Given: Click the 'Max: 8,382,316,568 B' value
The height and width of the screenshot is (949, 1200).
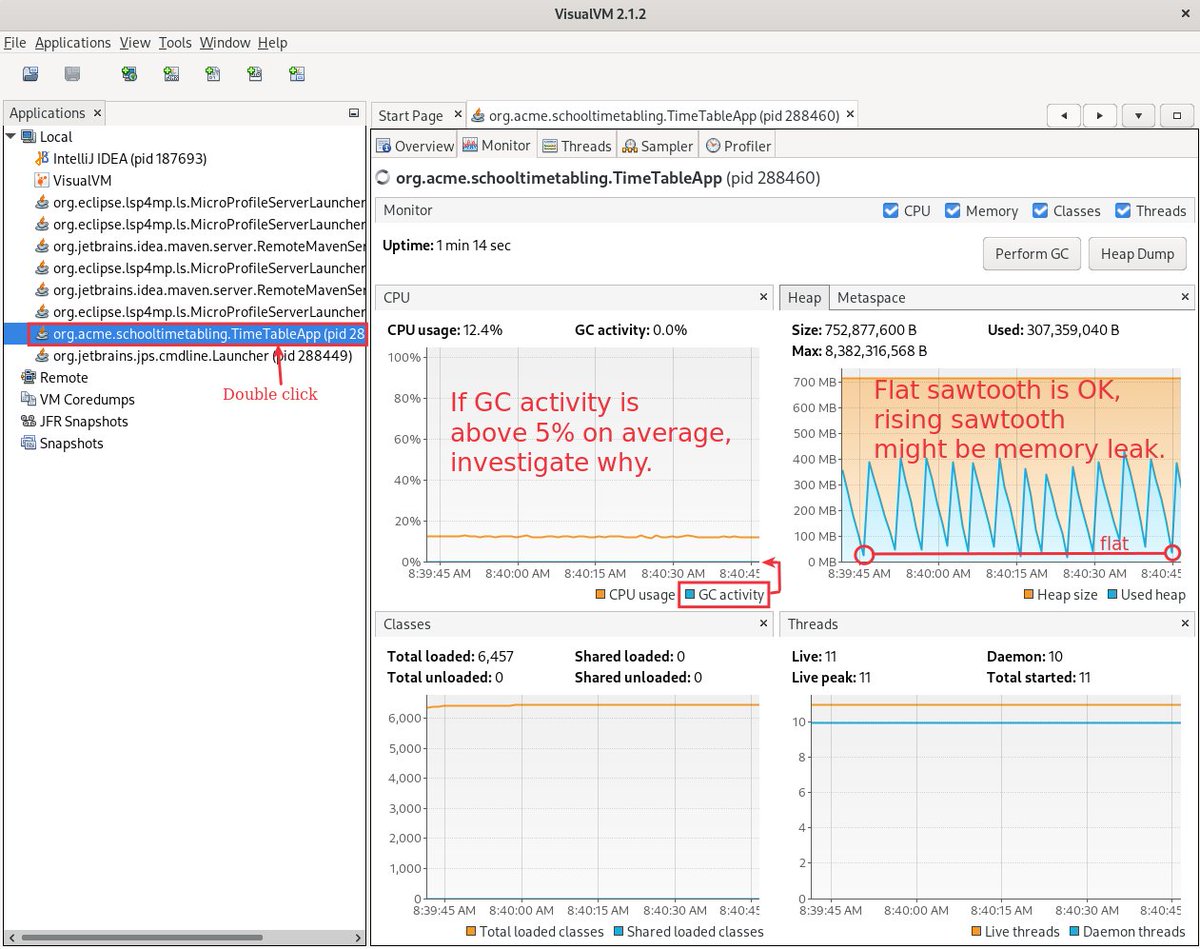Looking at the screenshot, I should pyautogui.click(x=858, y=351).
